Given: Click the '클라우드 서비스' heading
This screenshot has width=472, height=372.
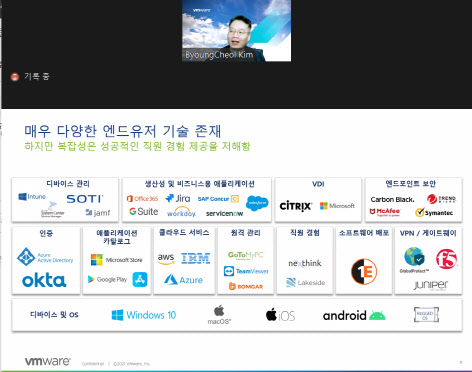Looking at the screenshot, I should pos(184,233).
